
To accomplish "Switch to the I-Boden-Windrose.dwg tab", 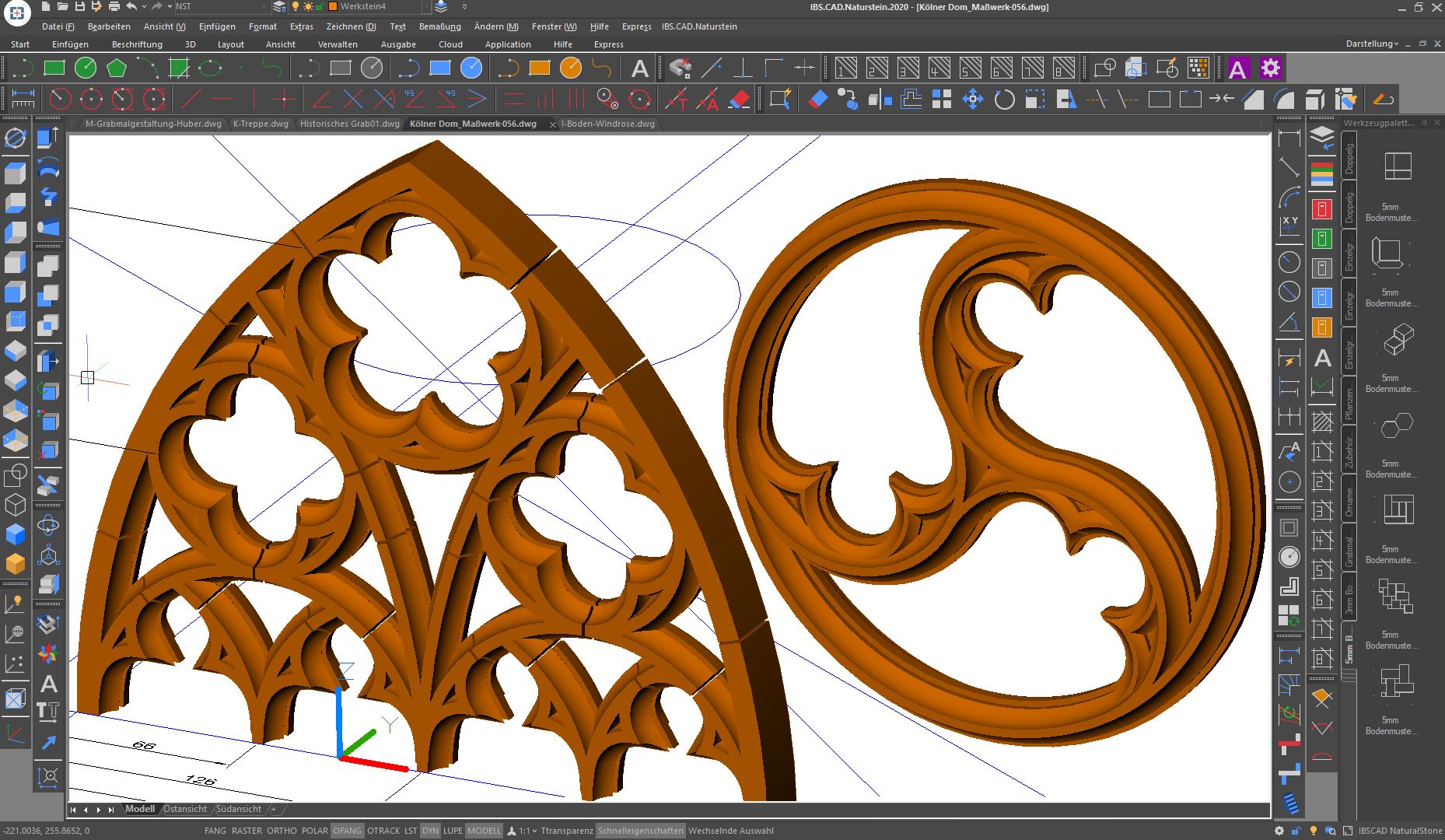I will tap(607, 124).
